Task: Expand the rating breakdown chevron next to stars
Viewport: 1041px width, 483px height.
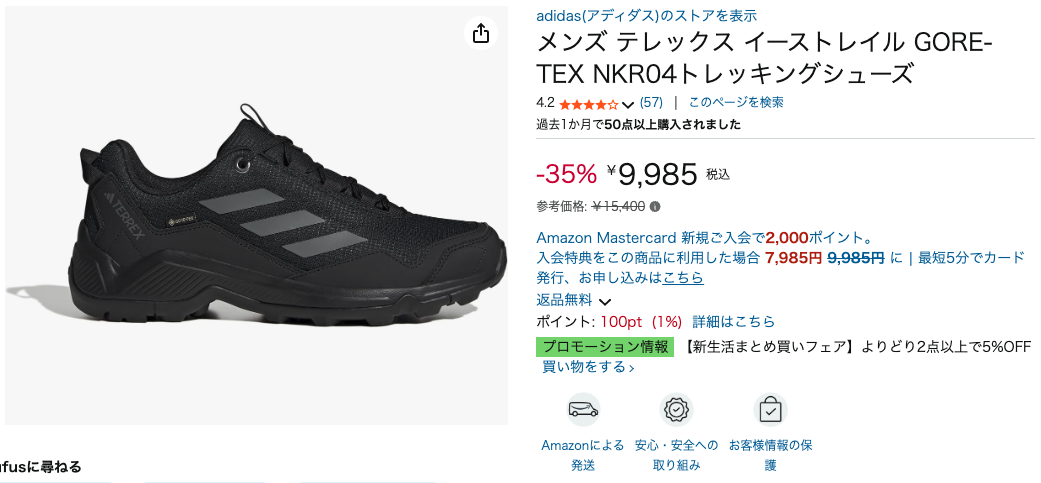Action: (x=628, y=104)
